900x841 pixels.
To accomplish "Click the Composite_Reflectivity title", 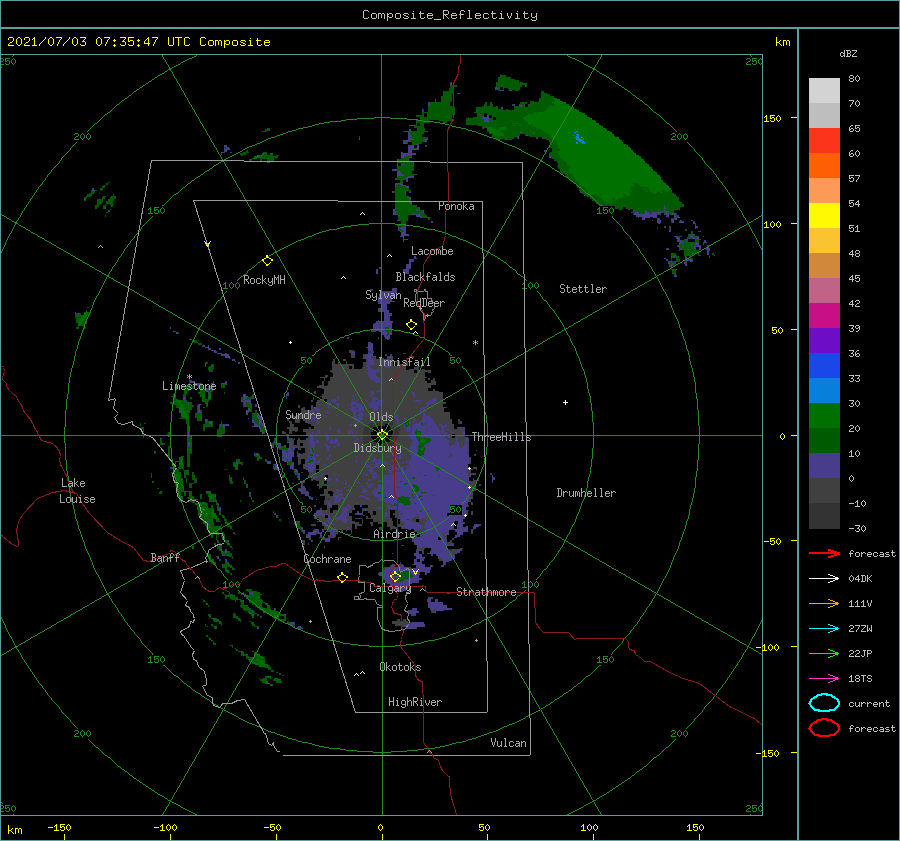I will click(x=450, y=15).
